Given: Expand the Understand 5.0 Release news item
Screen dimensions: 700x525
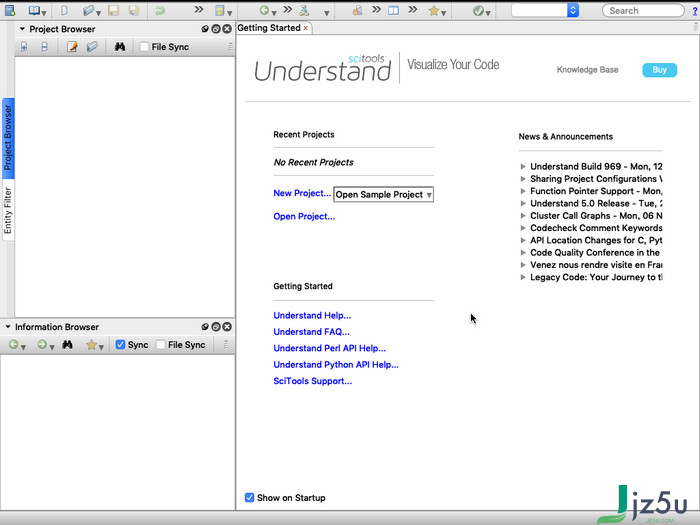Looking at the screenshot, I should click(x=523, y=203).
